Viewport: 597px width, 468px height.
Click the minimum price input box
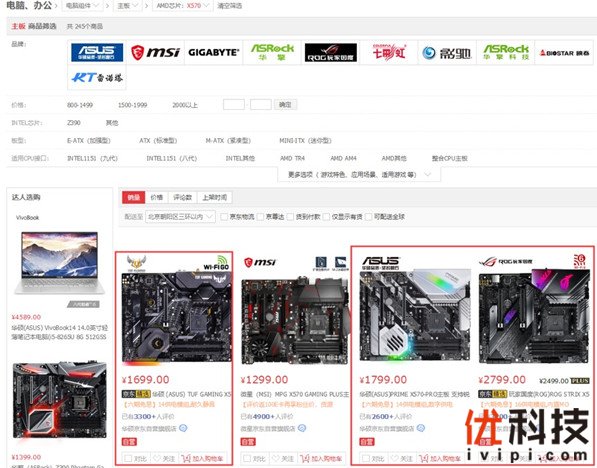pos(233,104)
